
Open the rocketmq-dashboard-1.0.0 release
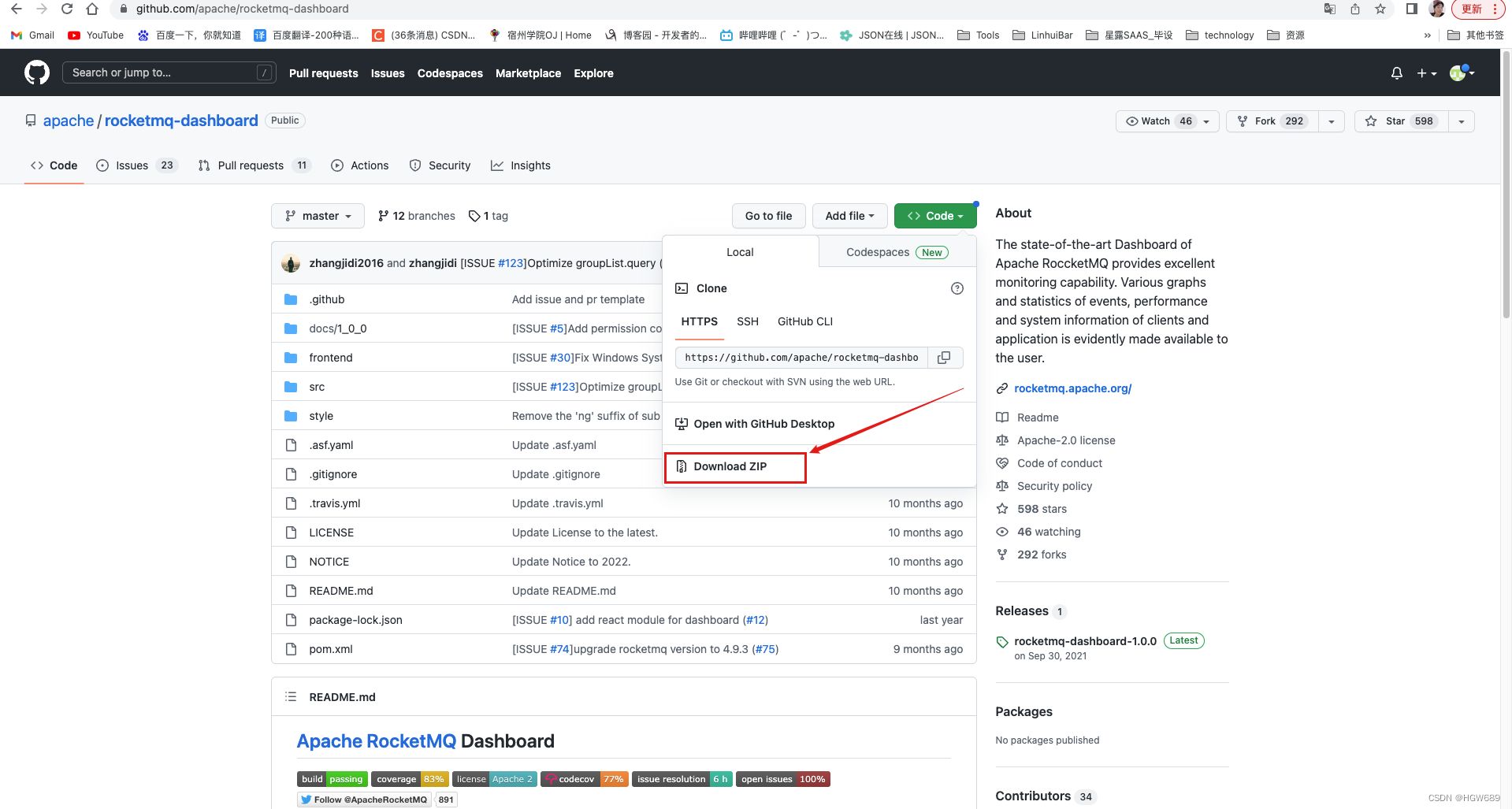click(1085, 641)
